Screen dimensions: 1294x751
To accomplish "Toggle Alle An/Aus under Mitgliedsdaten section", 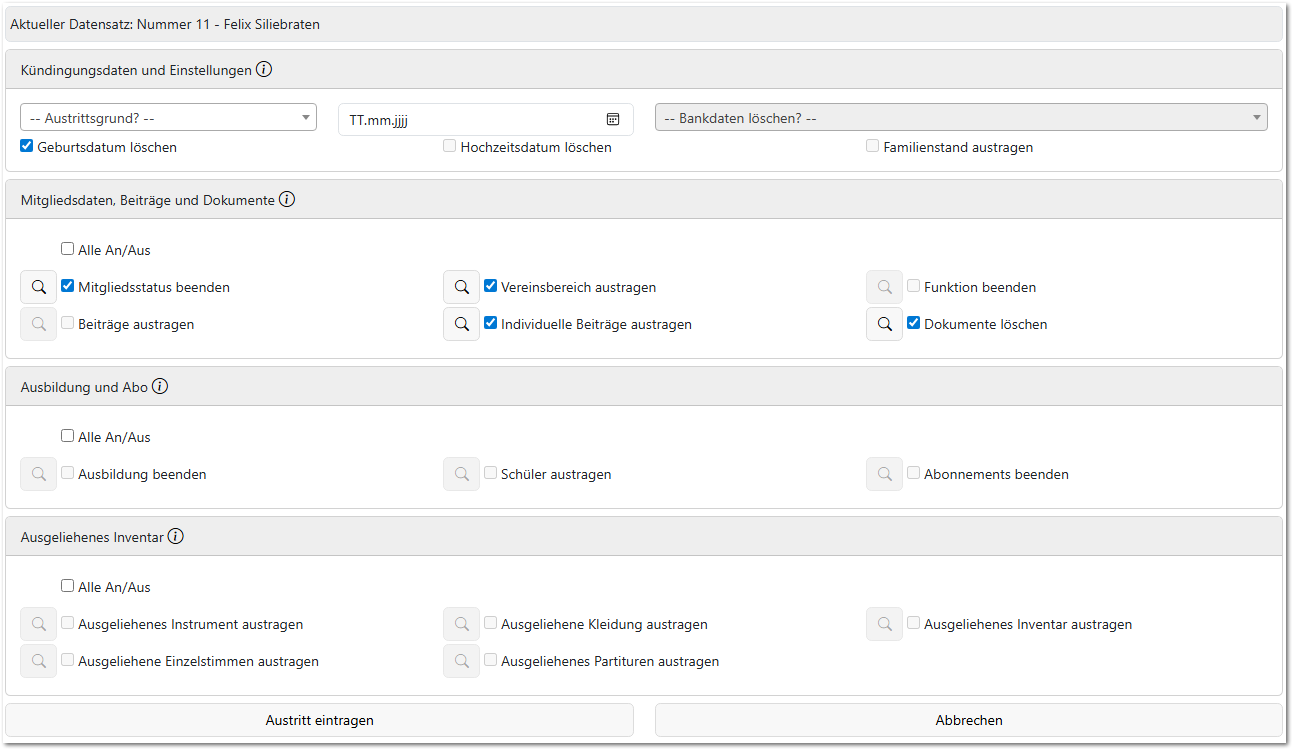I will point(68,249).
